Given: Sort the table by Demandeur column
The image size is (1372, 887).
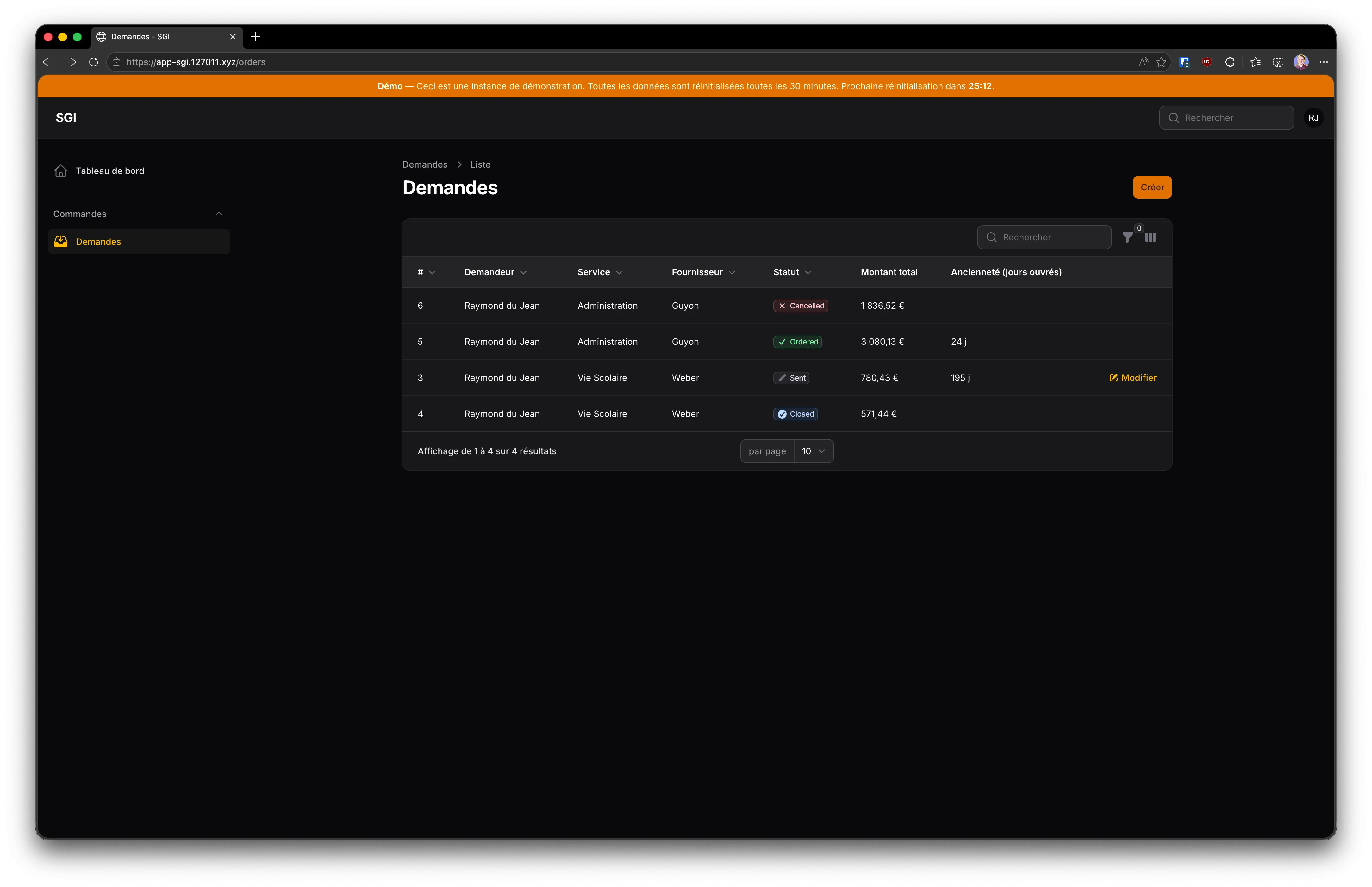Looking at the screenshot, I should [x=495, y=272].
